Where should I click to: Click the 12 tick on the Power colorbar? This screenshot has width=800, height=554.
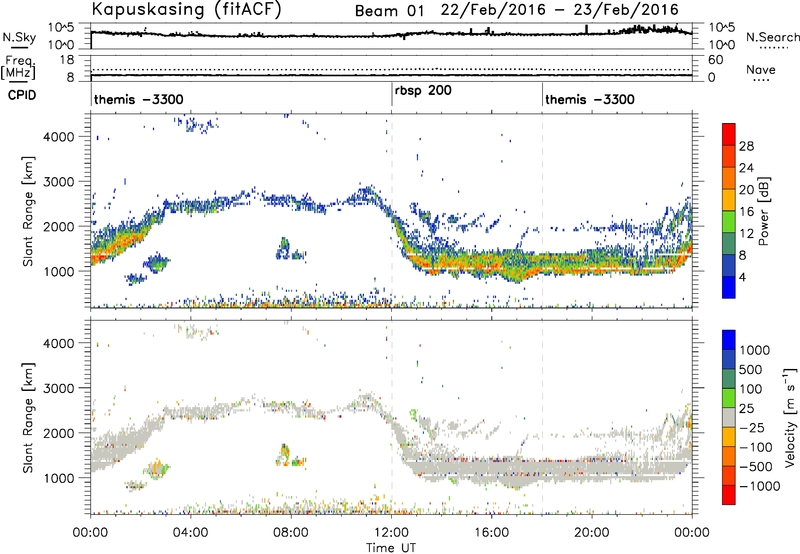pyautogui.click(x=746, y=234)
